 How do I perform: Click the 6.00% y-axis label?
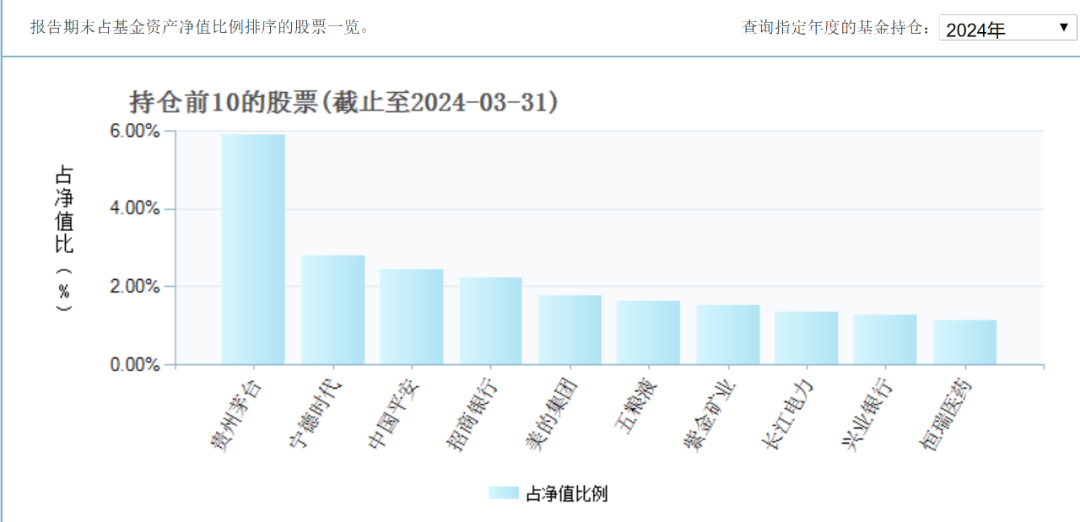pos(135,131)
